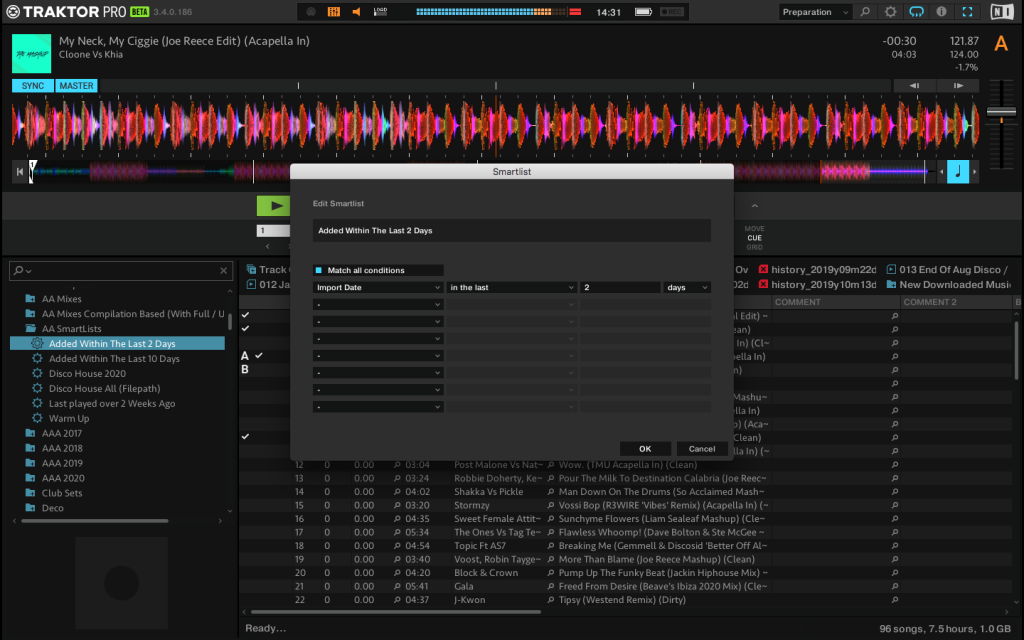Image resolution: width=1024 pixels, height=640 pixels.
Task: Open history_2019y10m13d favorite shortcut
Action: point(818,285)
